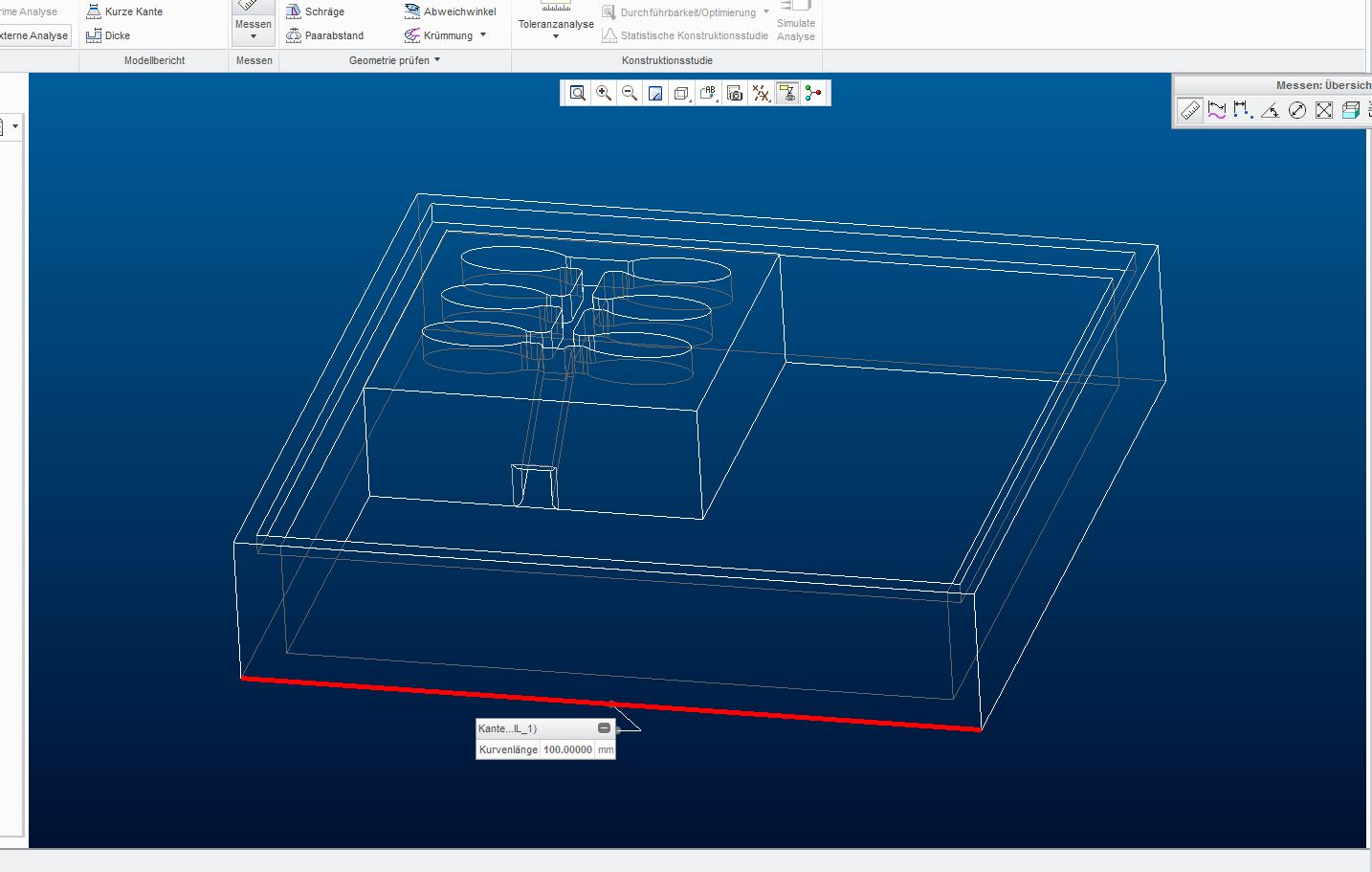Collapse the Kante measurement result box
The width and height of the screenshot is (1372, 872).
pyautogui.click(x=604, y=728)
